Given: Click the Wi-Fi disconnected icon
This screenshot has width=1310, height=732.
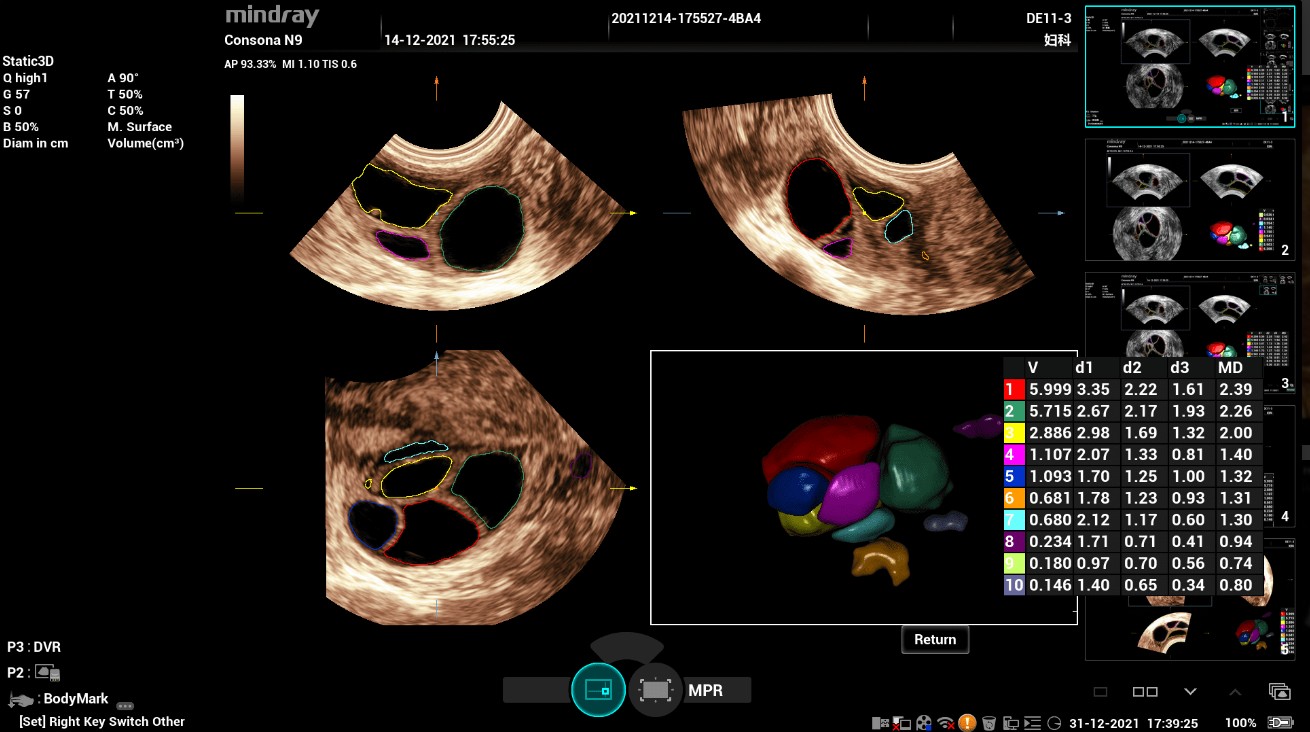Looking at the screenshot, I should (x=946, y=722).
